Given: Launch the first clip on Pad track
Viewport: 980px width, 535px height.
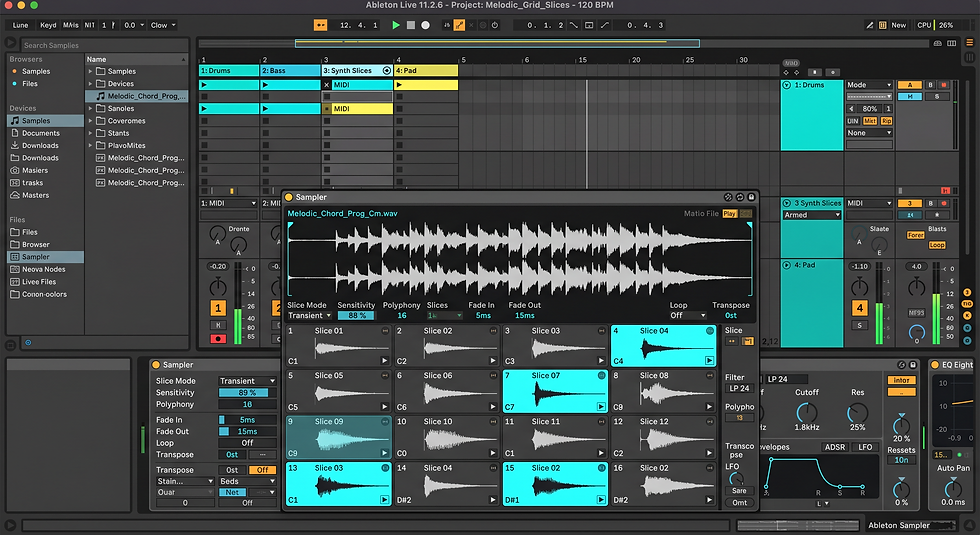Looking at the screenshot, I should coord(399,85).
